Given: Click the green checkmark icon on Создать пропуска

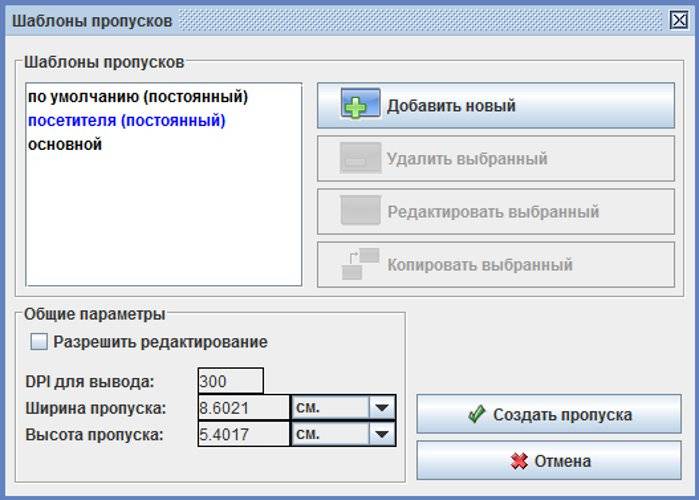Looking at the screenshot, I should [477, 415].
